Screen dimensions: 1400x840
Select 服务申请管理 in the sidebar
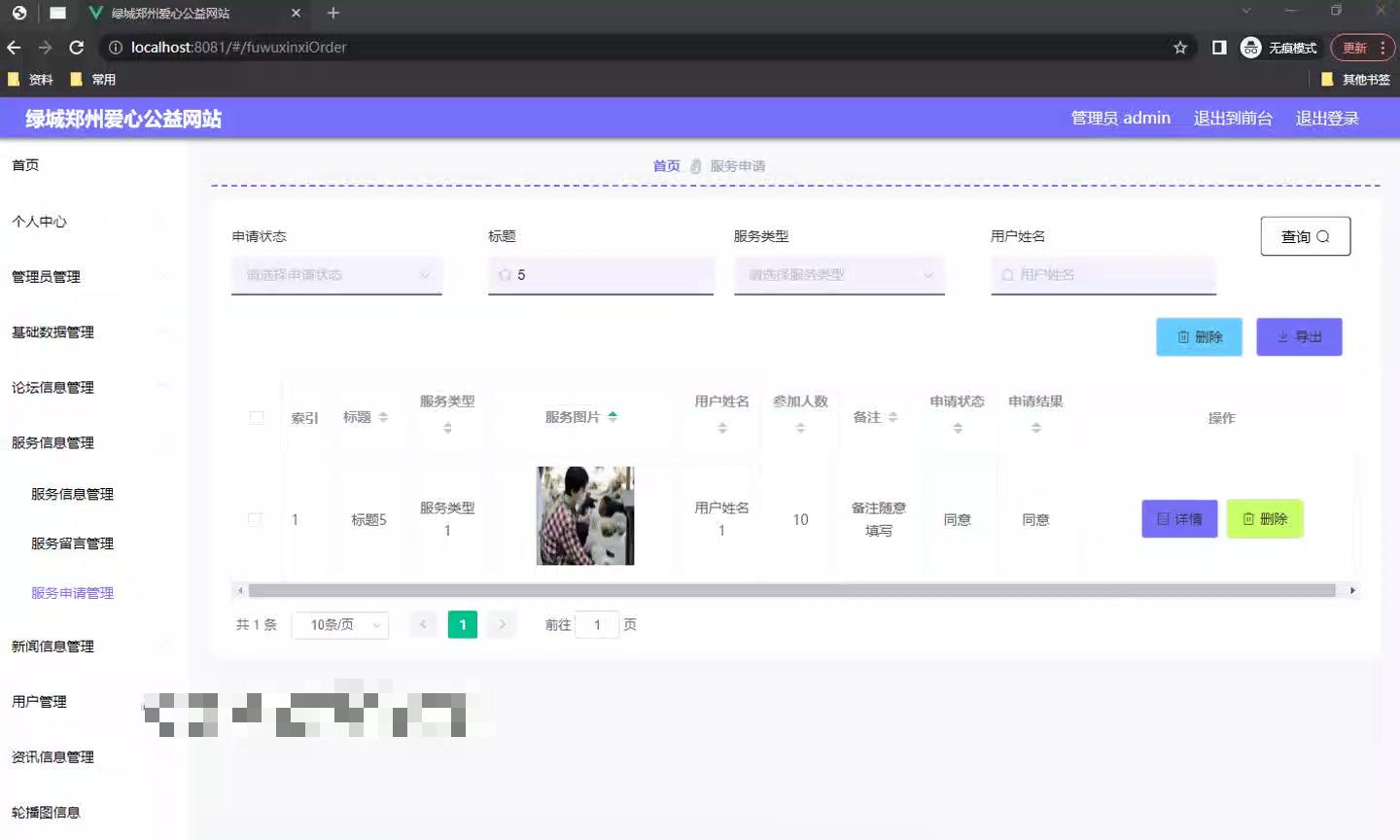click(x=72, y=593)
